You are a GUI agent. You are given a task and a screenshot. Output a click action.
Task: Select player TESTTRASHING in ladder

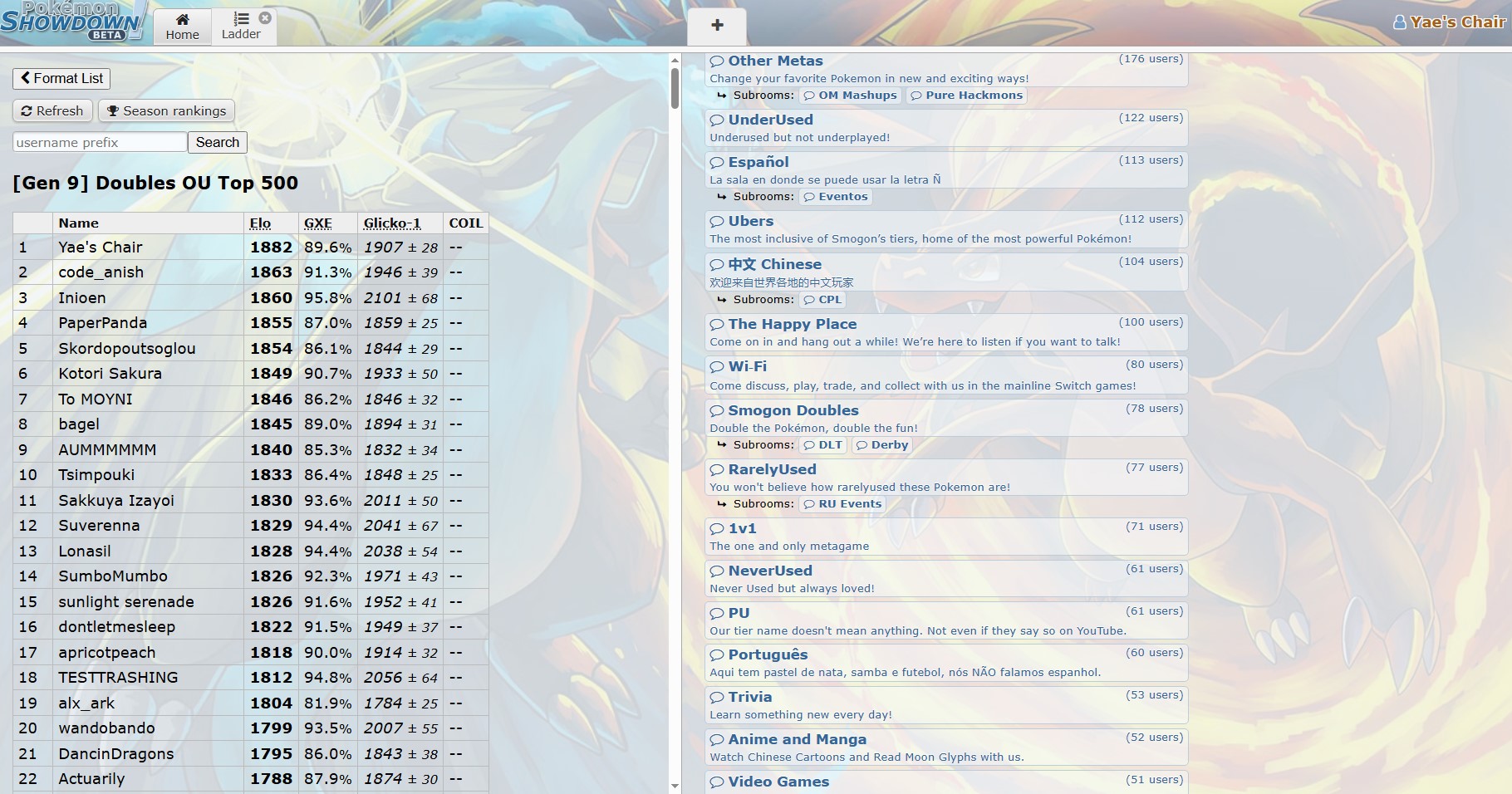118,678
